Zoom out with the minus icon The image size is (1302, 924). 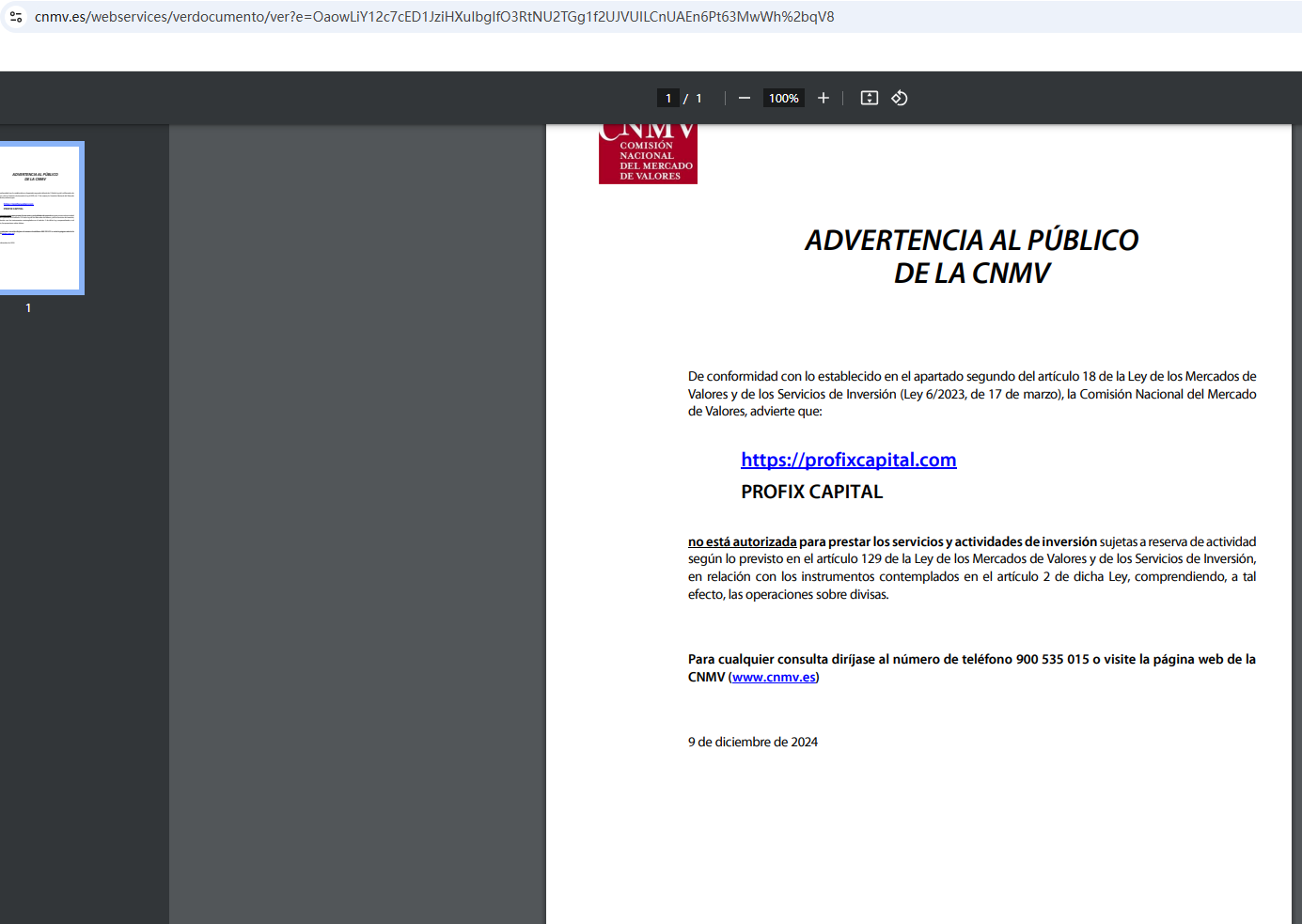click(745, 98)
